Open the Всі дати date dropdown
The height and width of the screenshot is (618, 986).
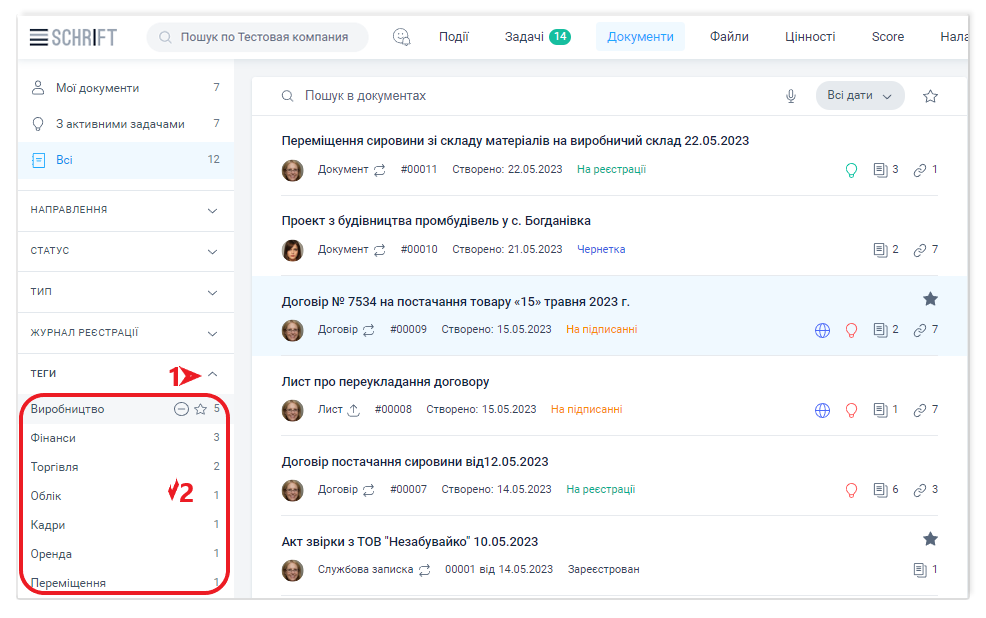859,96
